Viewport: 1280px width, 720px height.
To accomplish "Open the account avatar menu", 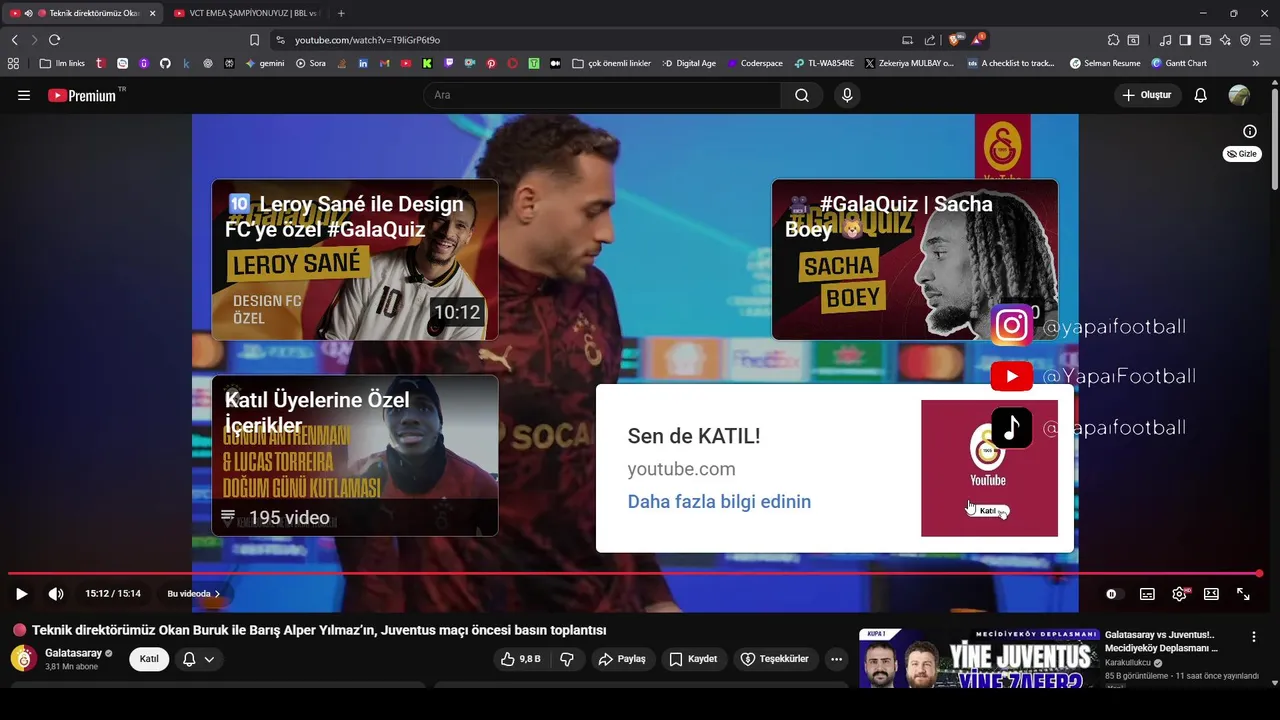I will click(x=1239, y=95).
